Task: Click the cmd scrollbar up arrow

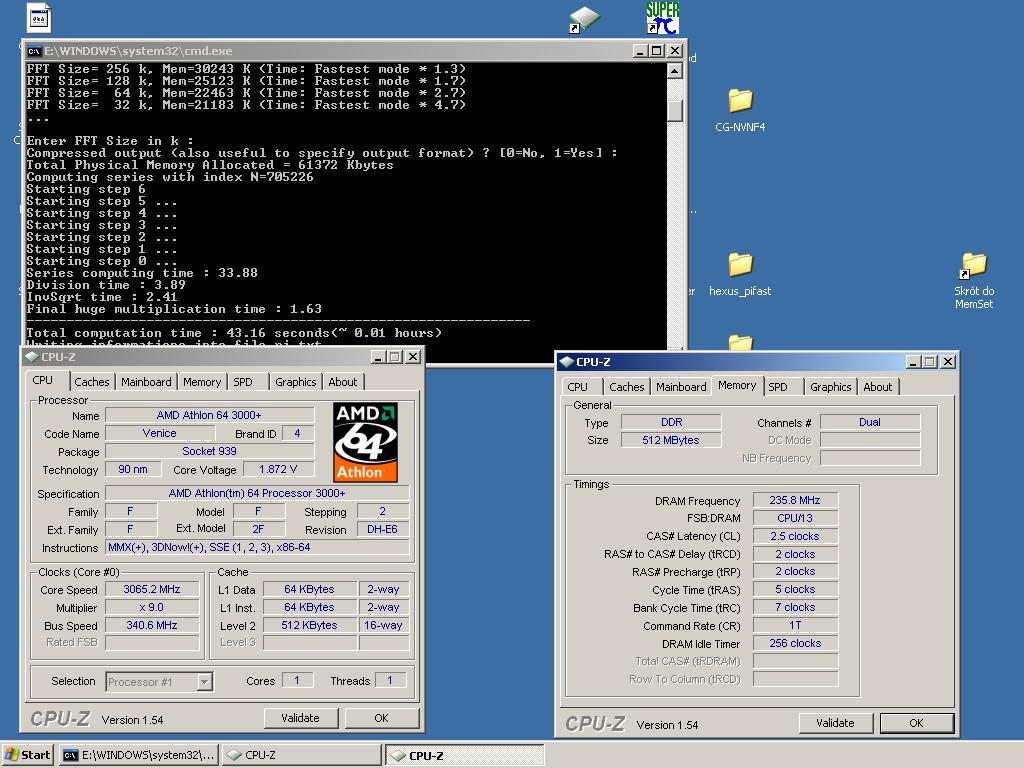Action: pos(675,71)
